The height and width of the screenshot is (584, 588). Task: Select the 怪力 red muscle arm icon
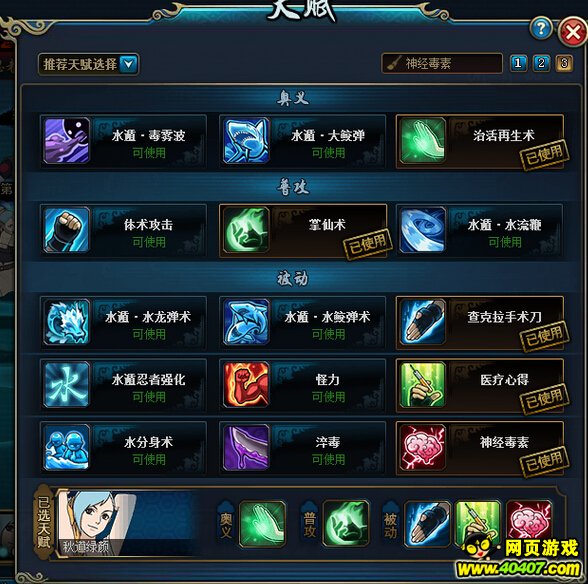point(246,384)
